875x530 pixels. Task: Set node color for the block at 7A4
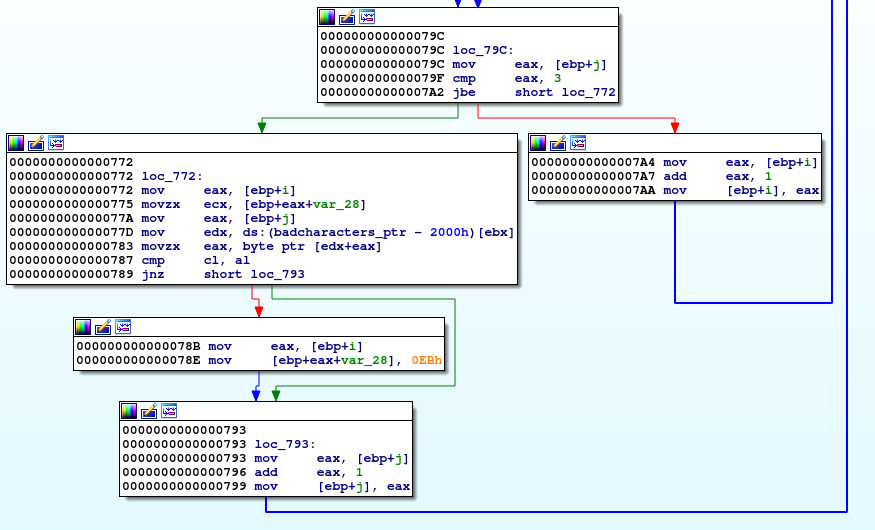coord(538,143)
